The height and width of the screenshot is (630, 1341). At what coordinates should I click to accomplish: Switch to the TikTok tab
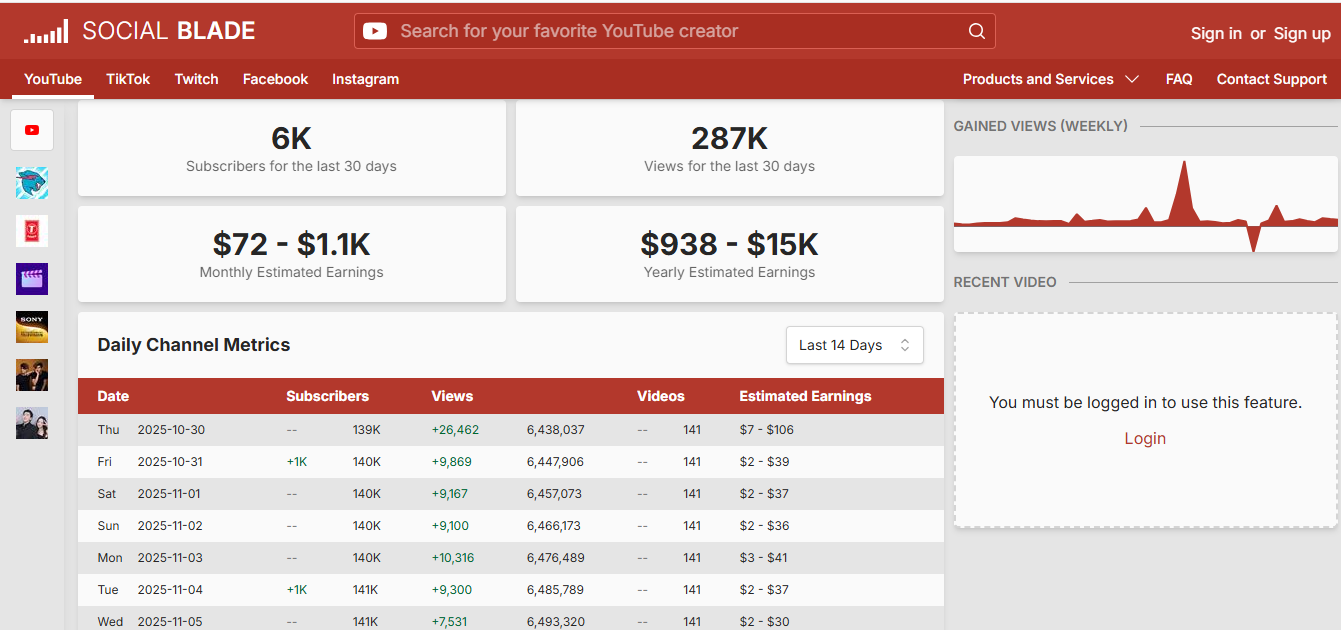(128, 79)
